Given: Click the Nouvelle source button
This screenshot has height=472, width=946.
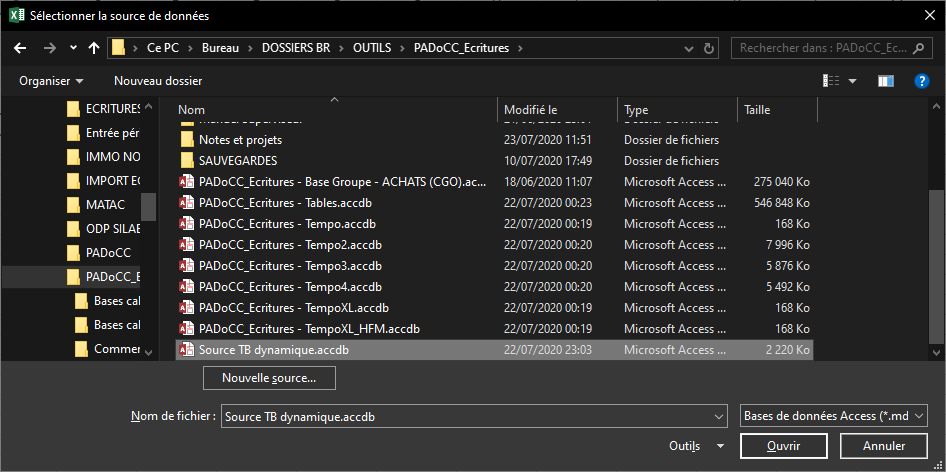Looking at the screenshot, I should coord(269,378).
